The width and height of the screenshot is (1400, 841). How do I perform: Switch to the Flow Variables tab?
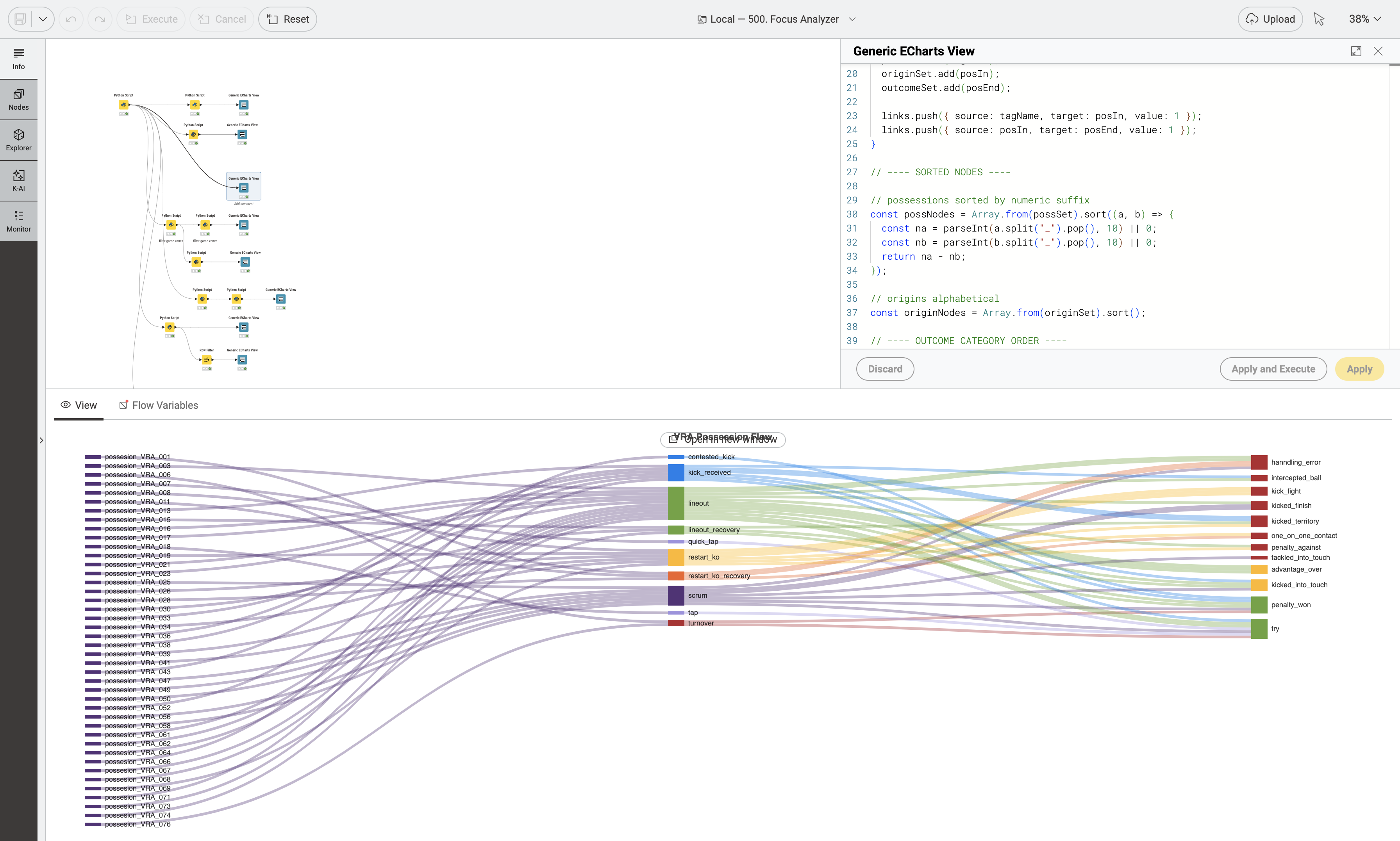(164, 404)
